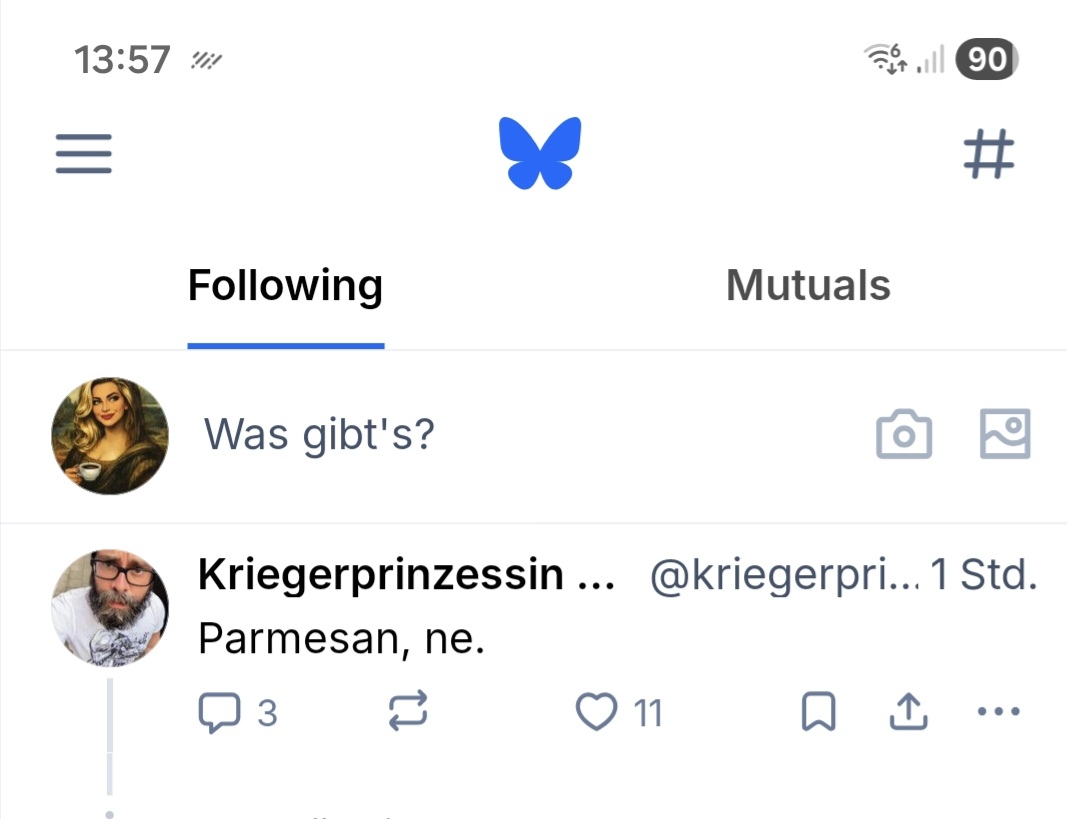Share the Kriegerprinzessin post
Viewport: 1067px width, 819px height.
click(x=908, y=712)
